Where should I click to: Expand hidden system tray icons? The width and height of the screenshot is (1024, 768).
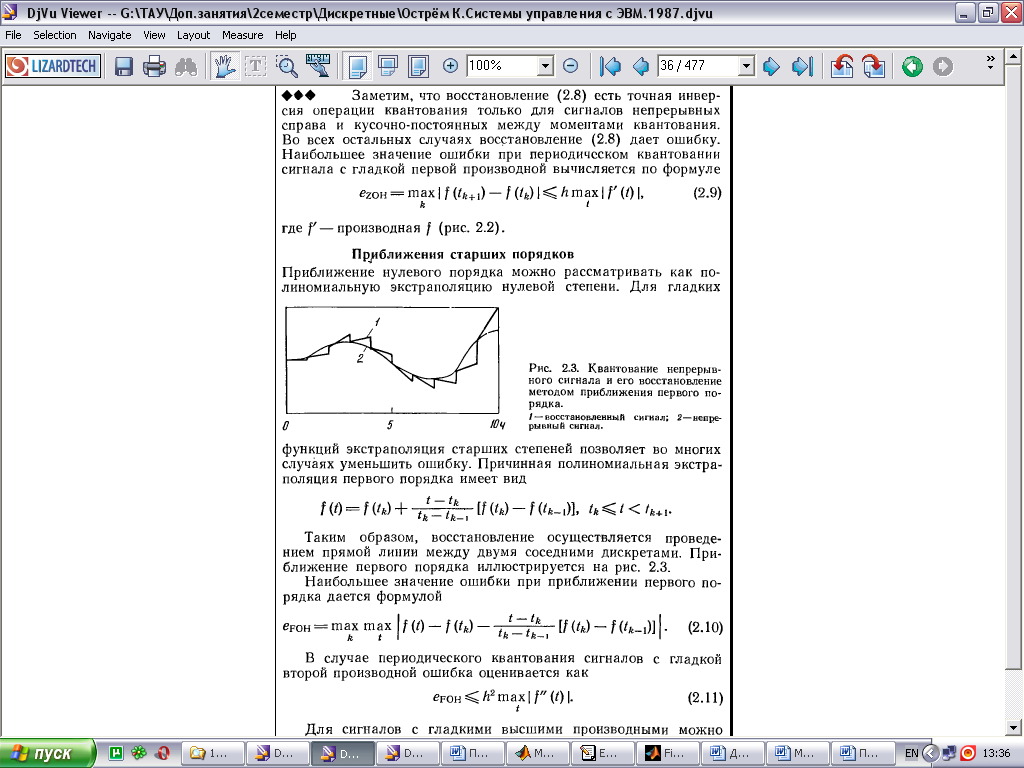(930, 753)
